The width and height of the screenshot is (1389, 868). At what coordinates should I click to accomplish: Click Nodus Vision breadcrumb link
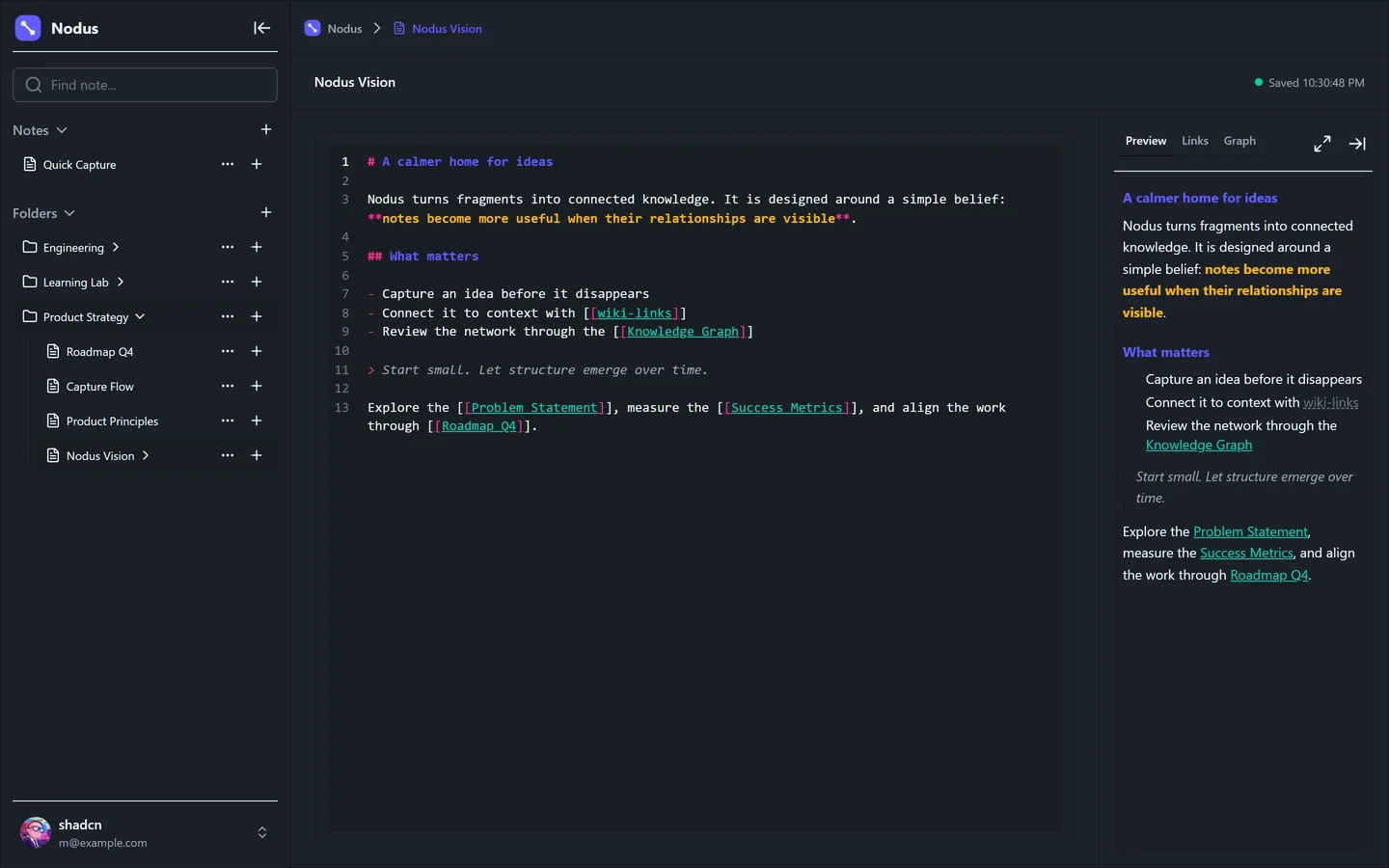point(447,29)
